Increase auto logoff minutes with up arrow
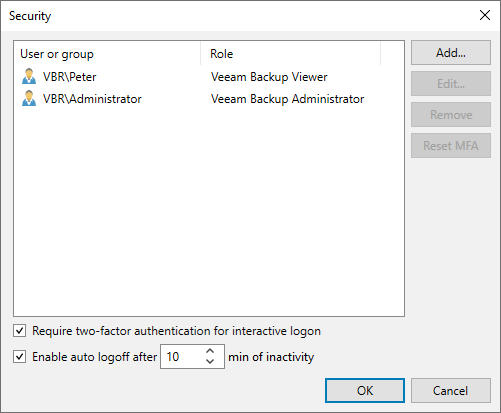The image size is (501, 413). point(210,351)
